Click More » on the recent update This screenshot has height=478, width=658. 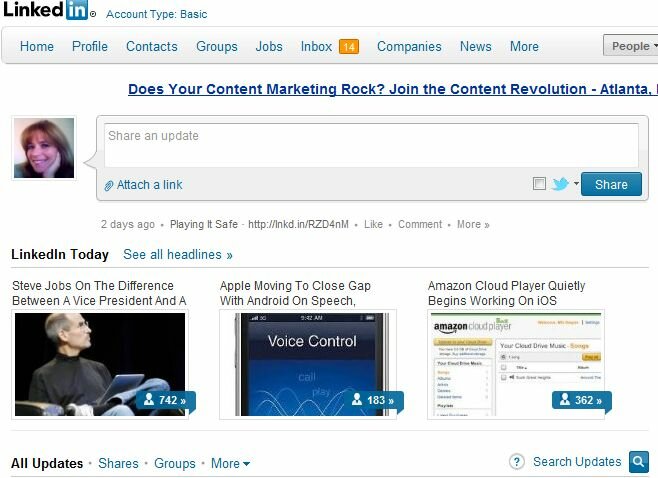click(x=473, y=225)
